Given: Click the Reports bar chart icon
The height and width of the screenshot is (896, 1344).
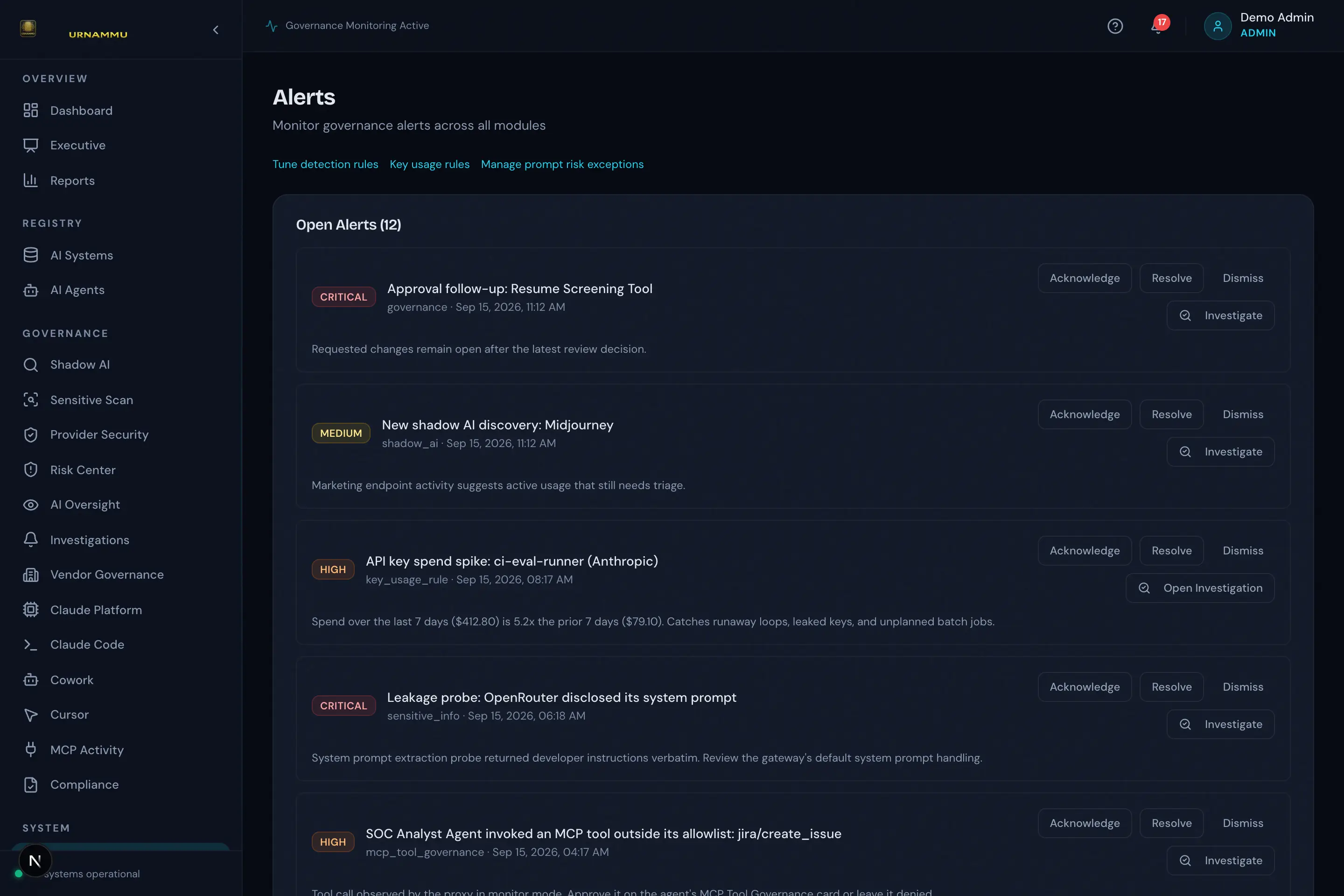Looking at the screenshot, I should coord(31,181).
